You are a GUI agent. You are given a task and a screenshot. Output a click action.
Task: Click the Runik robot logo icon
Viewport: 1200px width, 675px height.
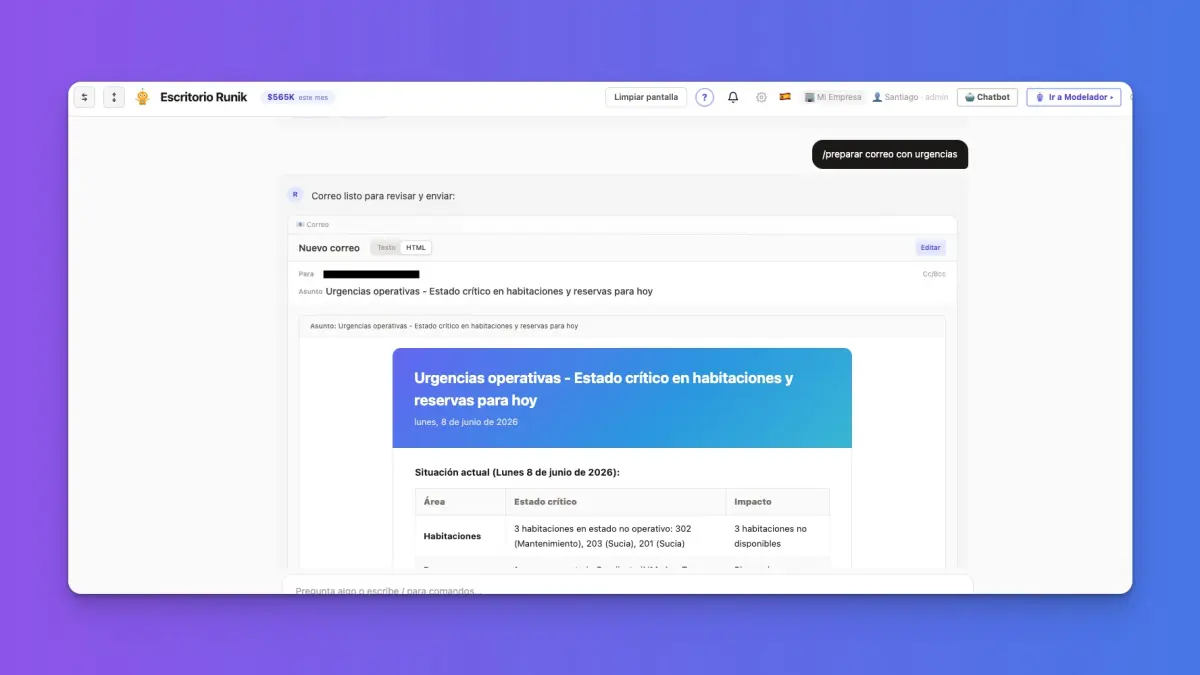[143, 97]
